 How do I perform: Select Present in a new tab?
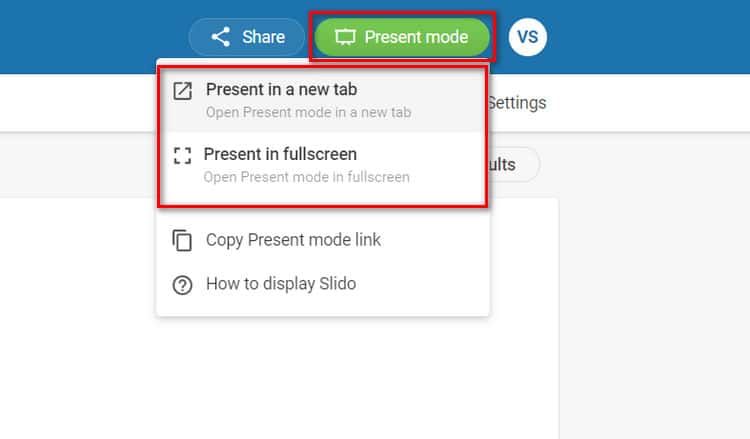pos(281,90)
